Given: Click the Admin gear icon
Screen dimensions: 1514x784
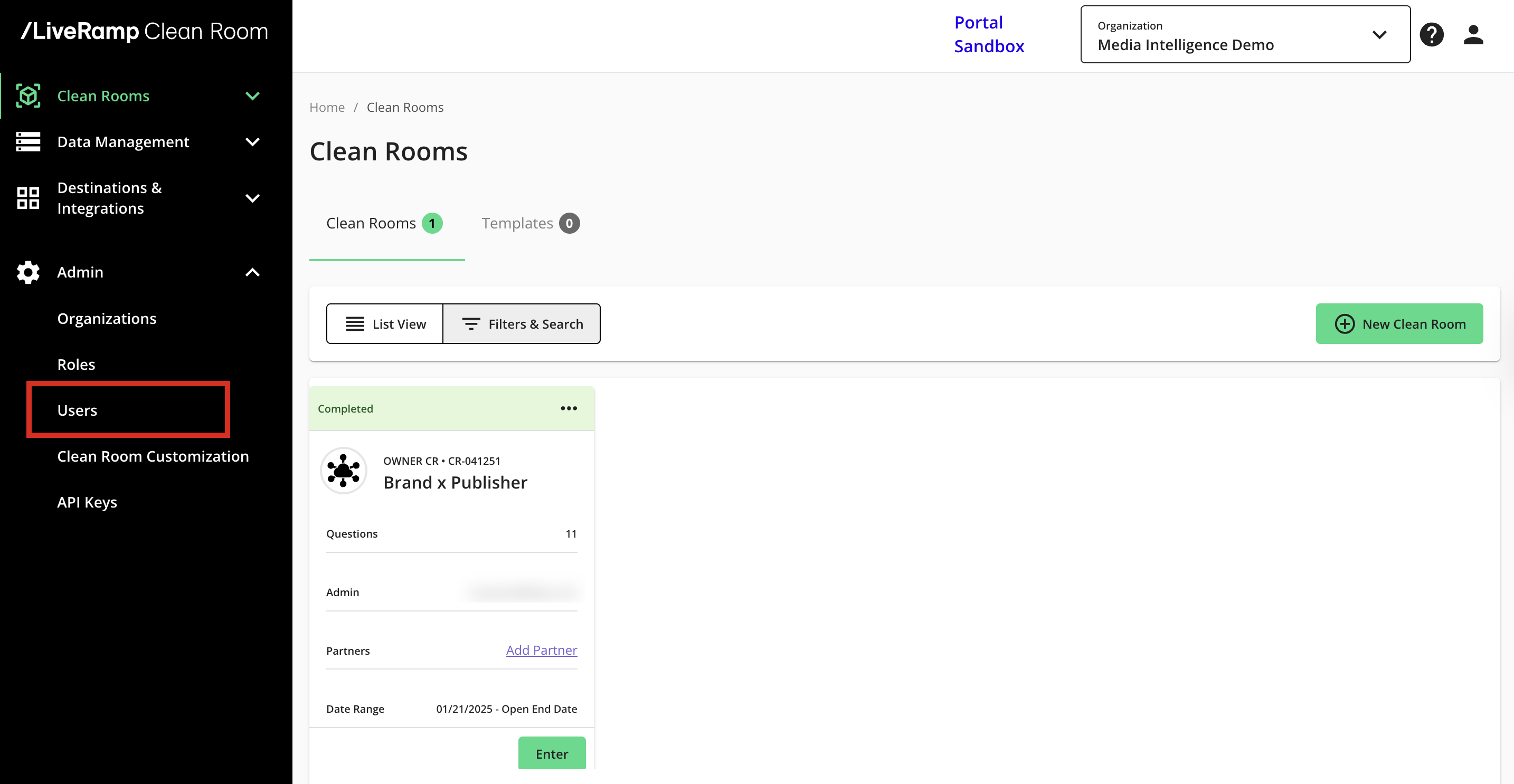Looking at the screenshot, I should pyautogui.click(x=27, y=272).
